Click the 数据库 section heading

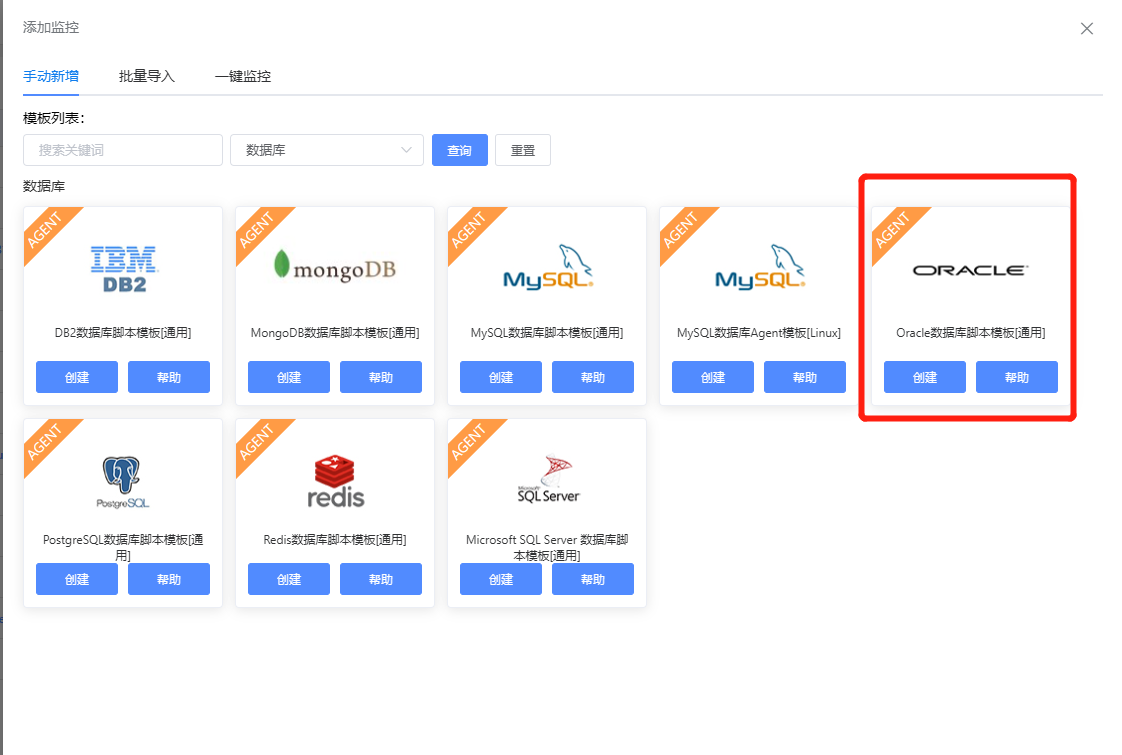pos(44,186)
